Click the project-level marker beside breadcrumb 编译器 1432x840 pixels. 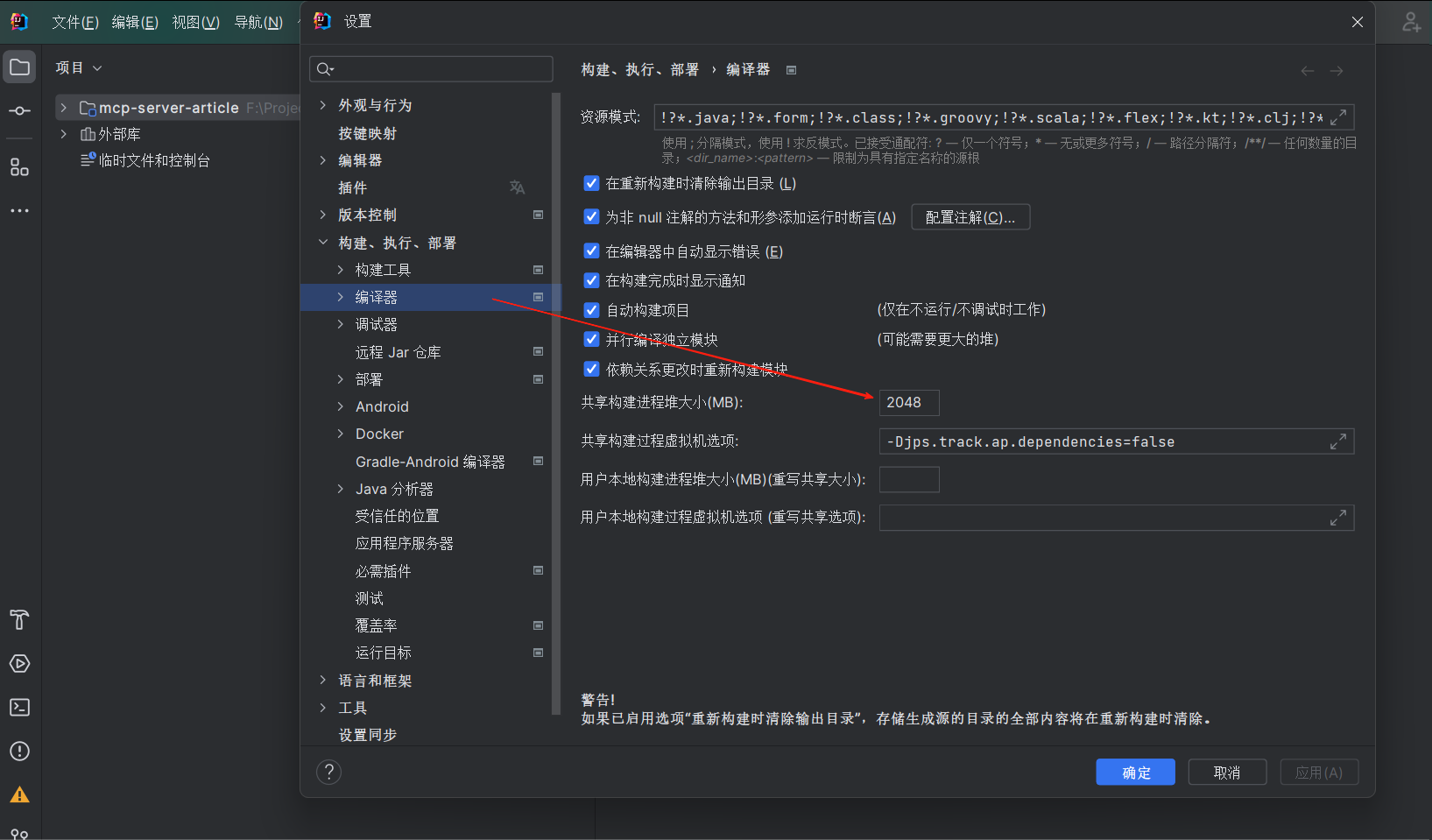pos(791,70)
